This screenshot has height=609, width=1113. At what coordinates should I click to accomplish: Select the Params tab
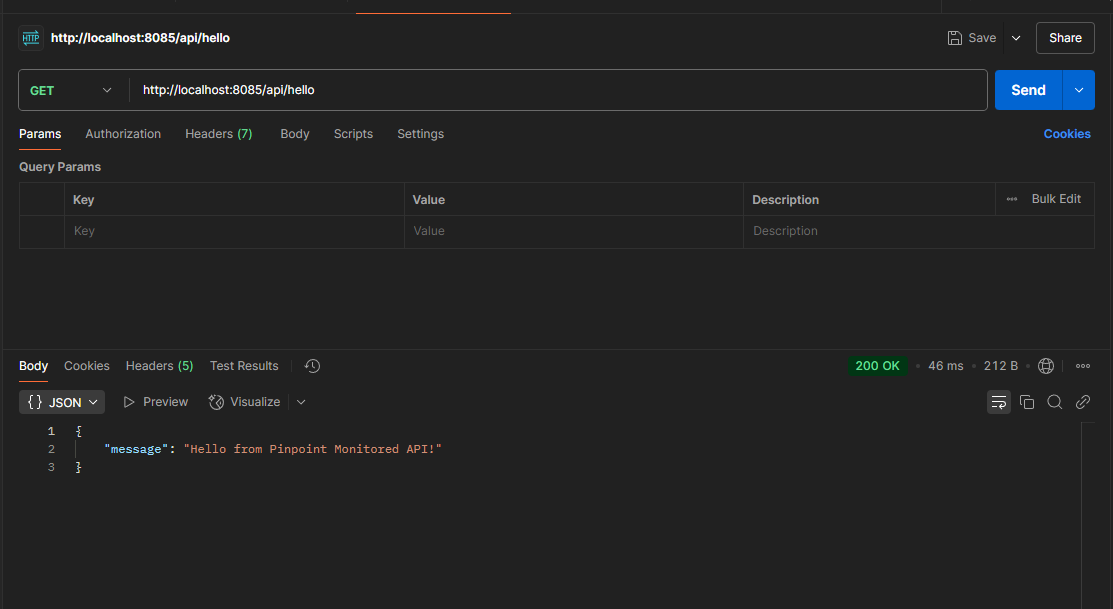click(x=40, y=134)
